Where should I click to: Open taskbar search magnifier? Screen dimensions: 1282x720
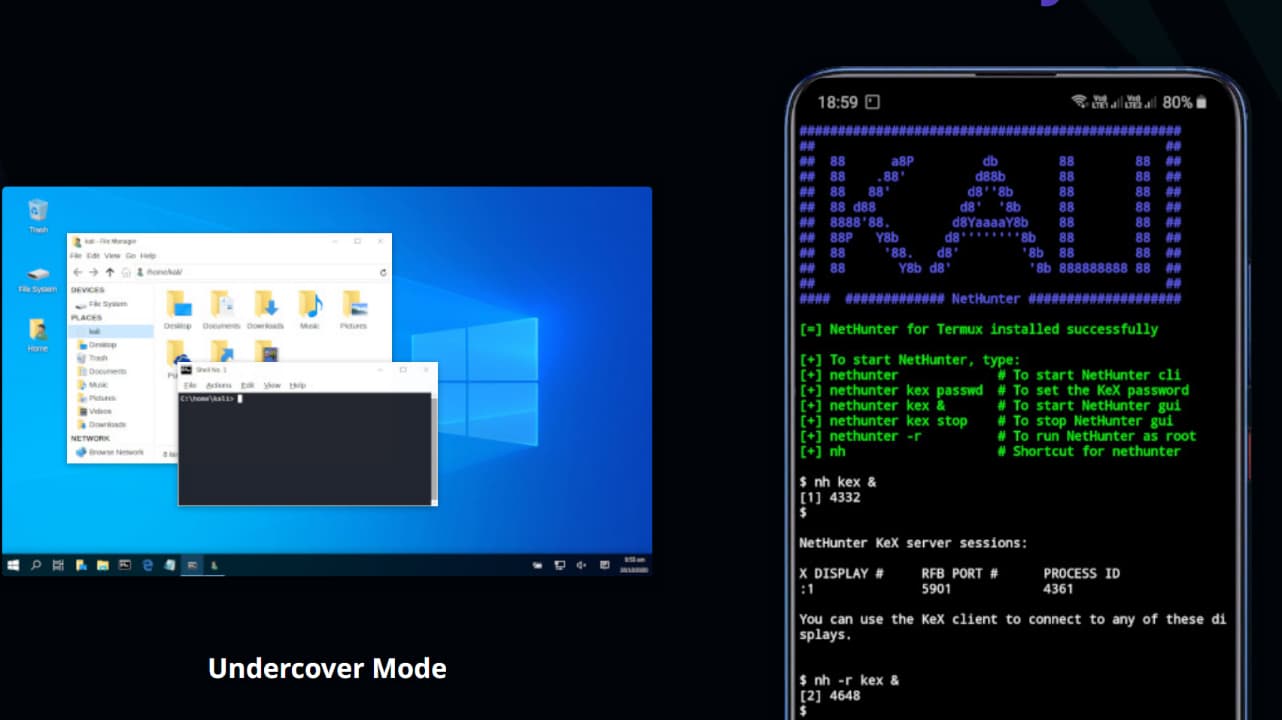36,565
